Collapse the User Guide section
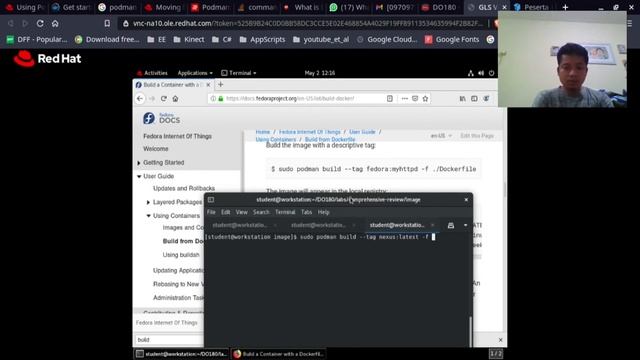Image resolution: width=640 pixels, height=360 pixels. [139, 176]
